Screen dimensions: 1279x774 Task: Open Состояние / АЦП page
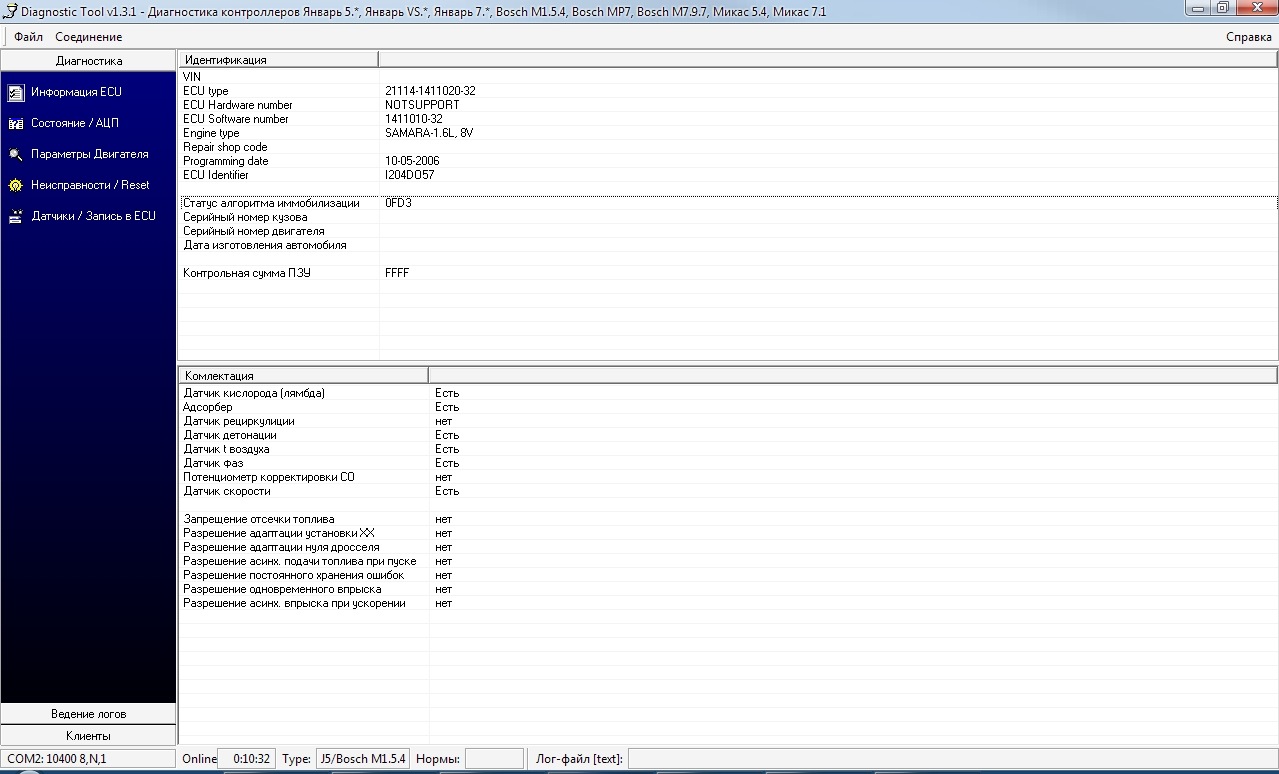[x=75, y=123]
